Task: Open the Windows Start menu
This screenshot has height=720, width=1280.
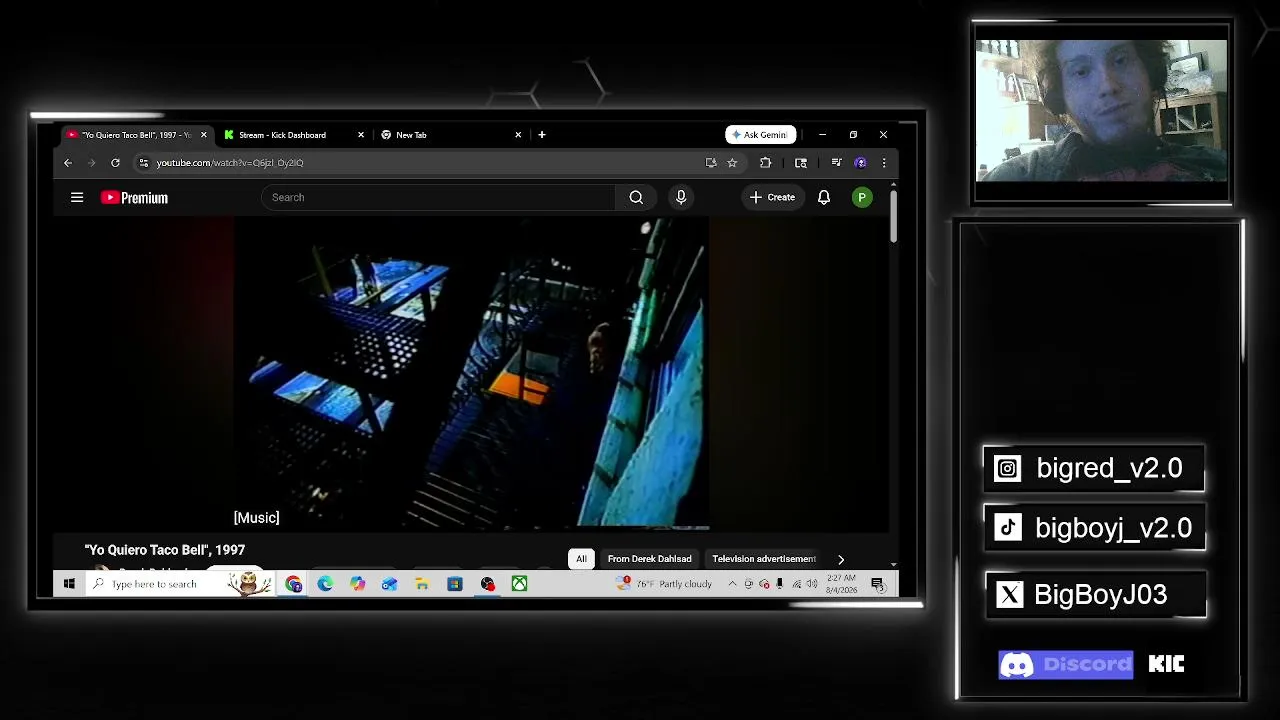Action: 69,584
